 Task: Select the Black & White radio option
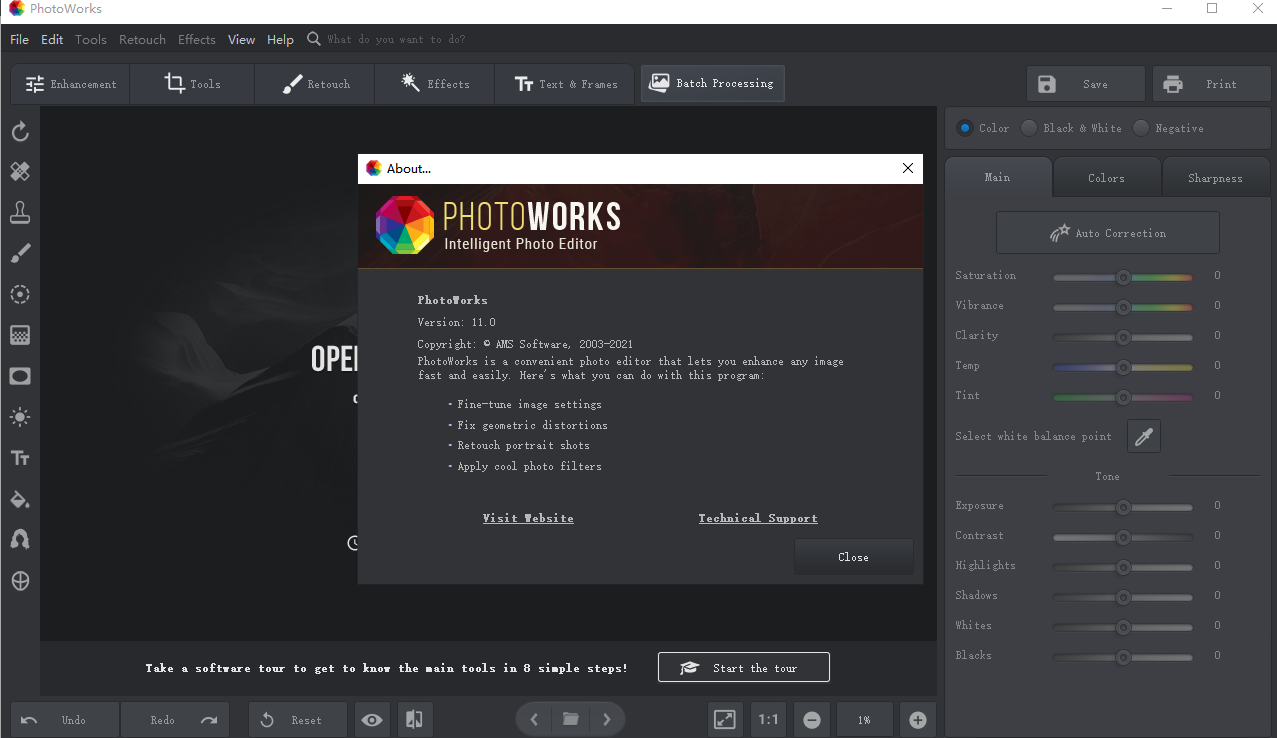1029,128
